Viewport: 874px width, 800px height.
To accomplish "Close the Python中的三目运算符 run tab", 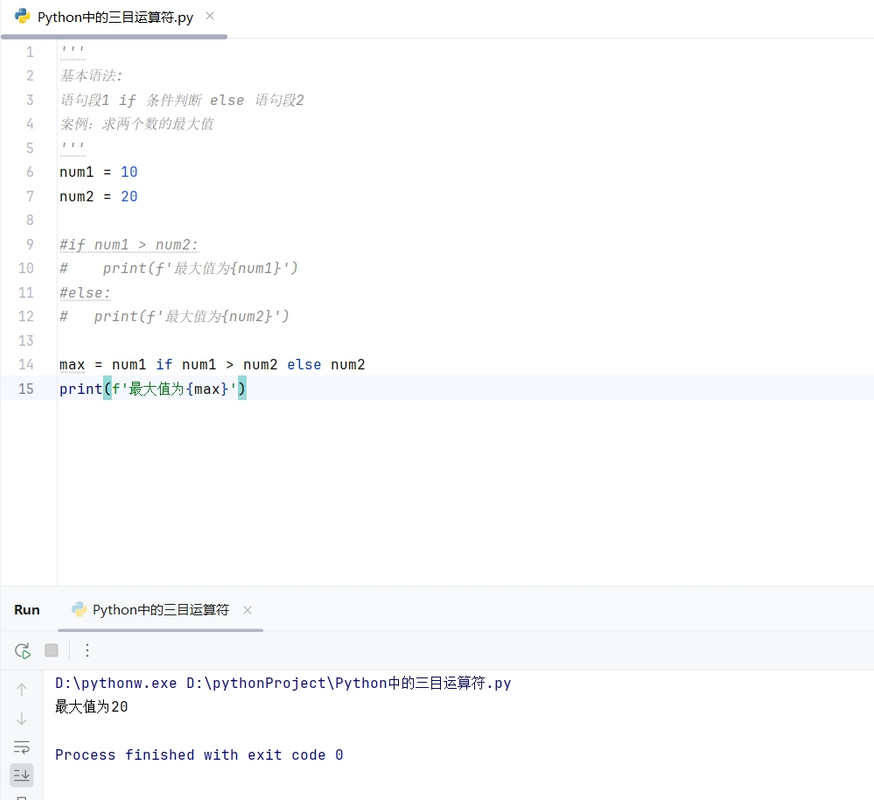I will 247,610.
